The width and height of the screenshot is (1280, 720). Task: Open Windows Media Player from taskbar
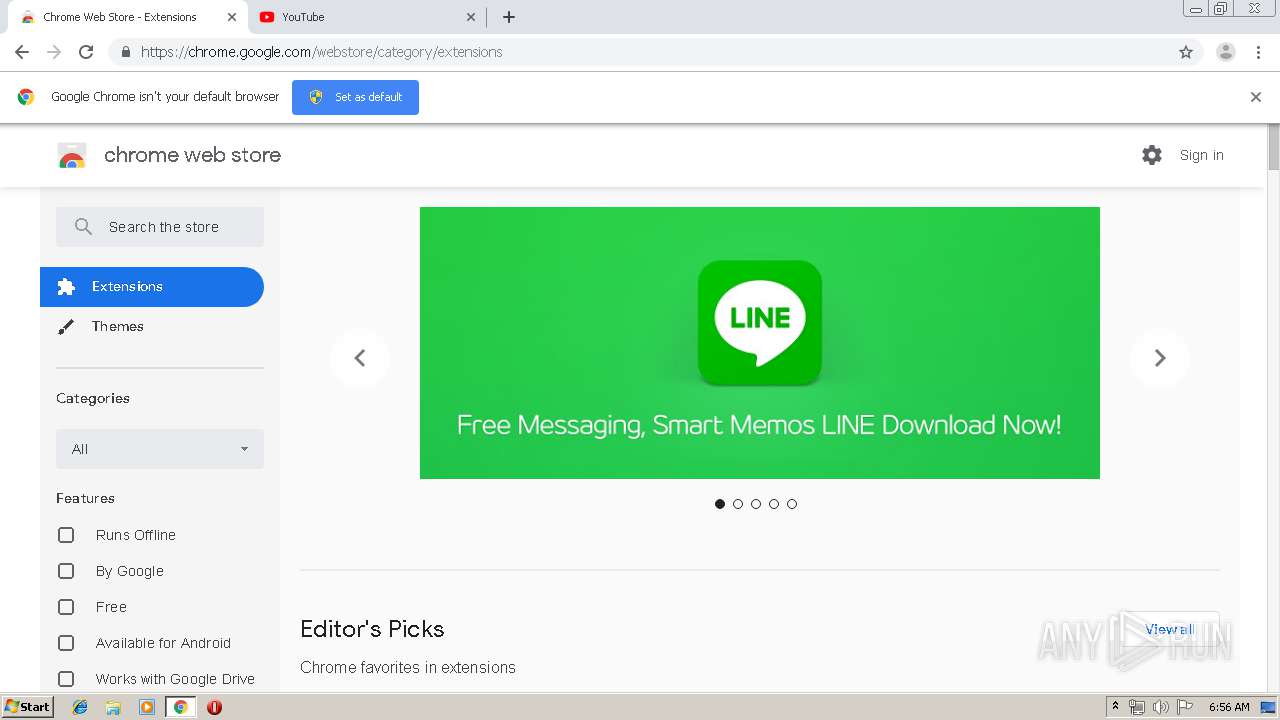click(147, 707)
